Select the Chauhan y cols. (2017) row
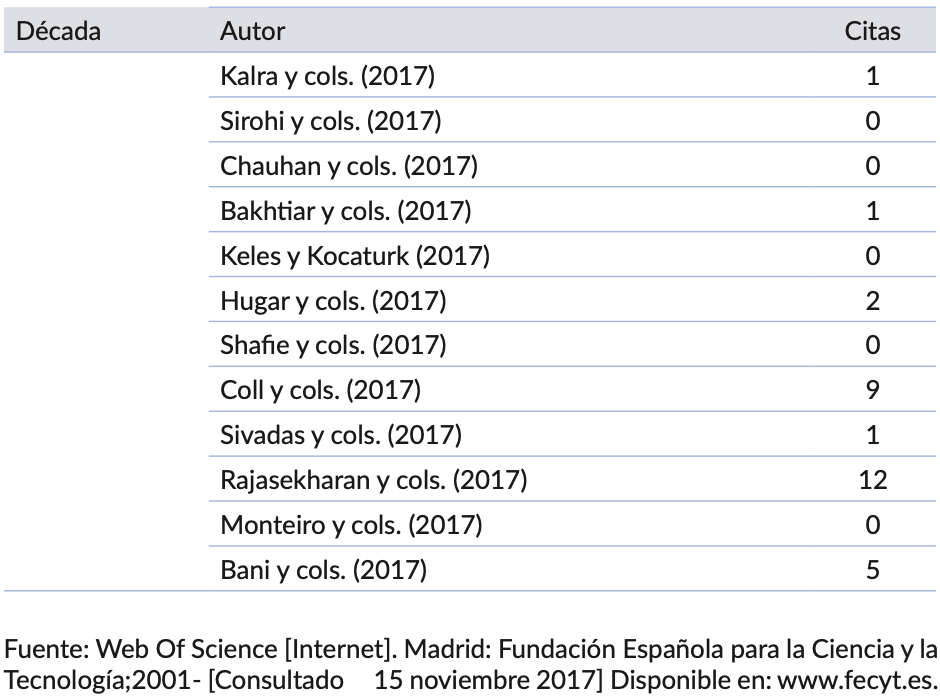 click(x=349, y=166)
